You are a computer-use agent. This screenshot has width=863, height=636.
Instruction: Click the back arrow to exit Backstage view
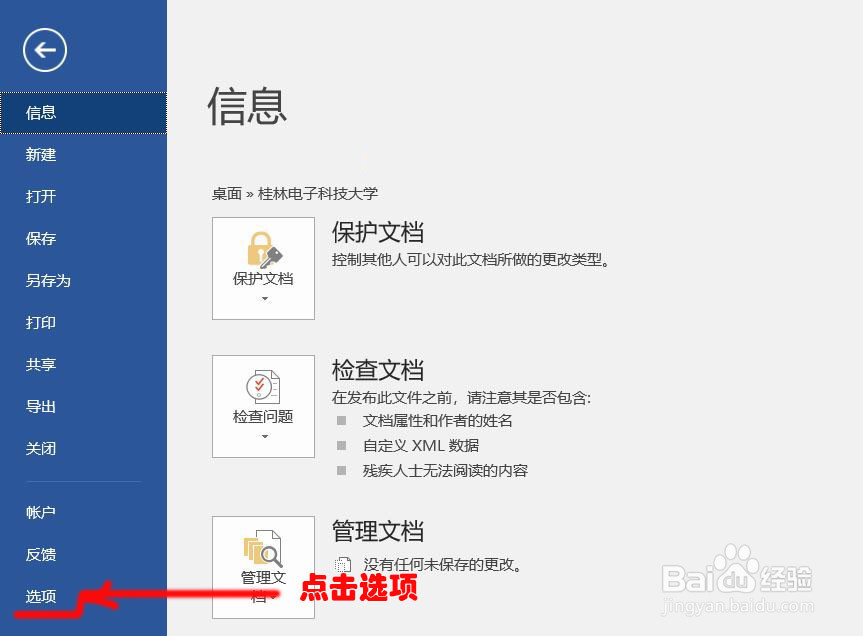pos(43,49)
